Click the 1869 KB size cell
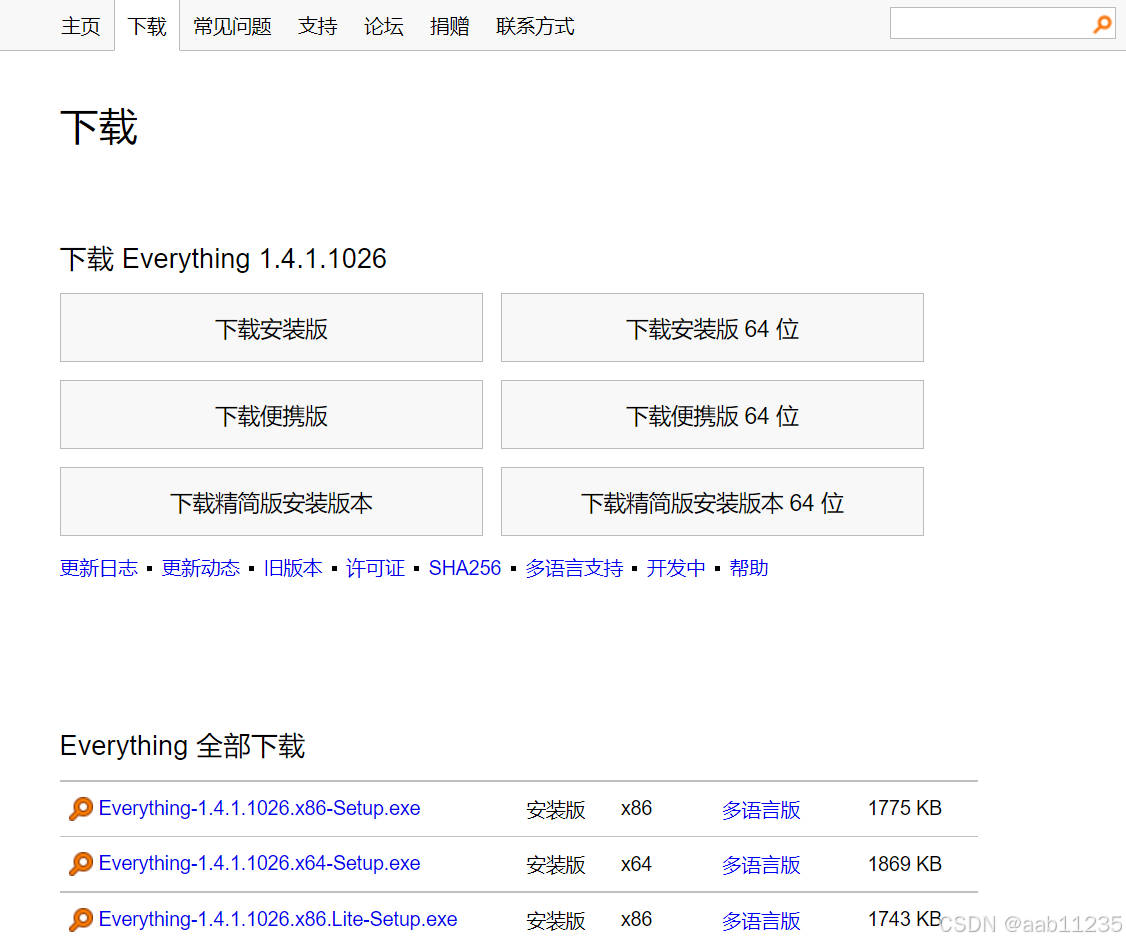 point(905,864)
